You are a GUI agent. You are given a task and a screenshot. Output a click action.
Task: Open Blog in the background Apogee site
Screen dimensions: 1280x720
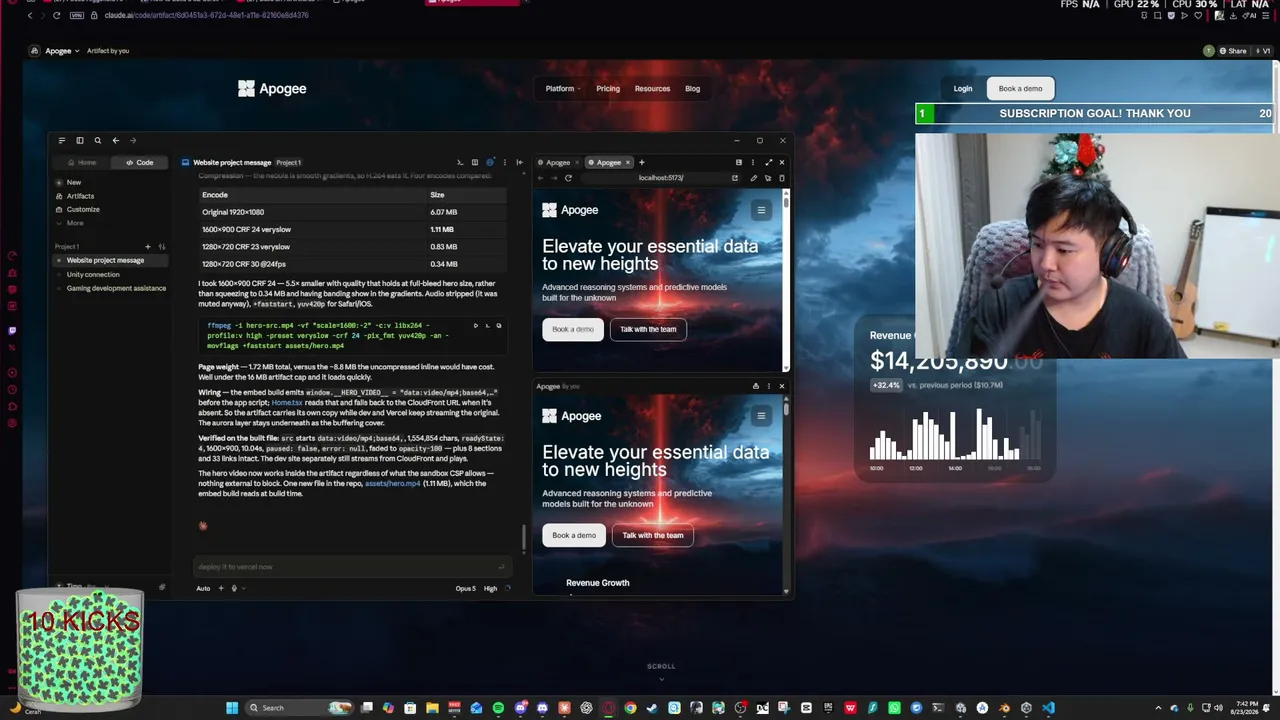pos(692,89)
